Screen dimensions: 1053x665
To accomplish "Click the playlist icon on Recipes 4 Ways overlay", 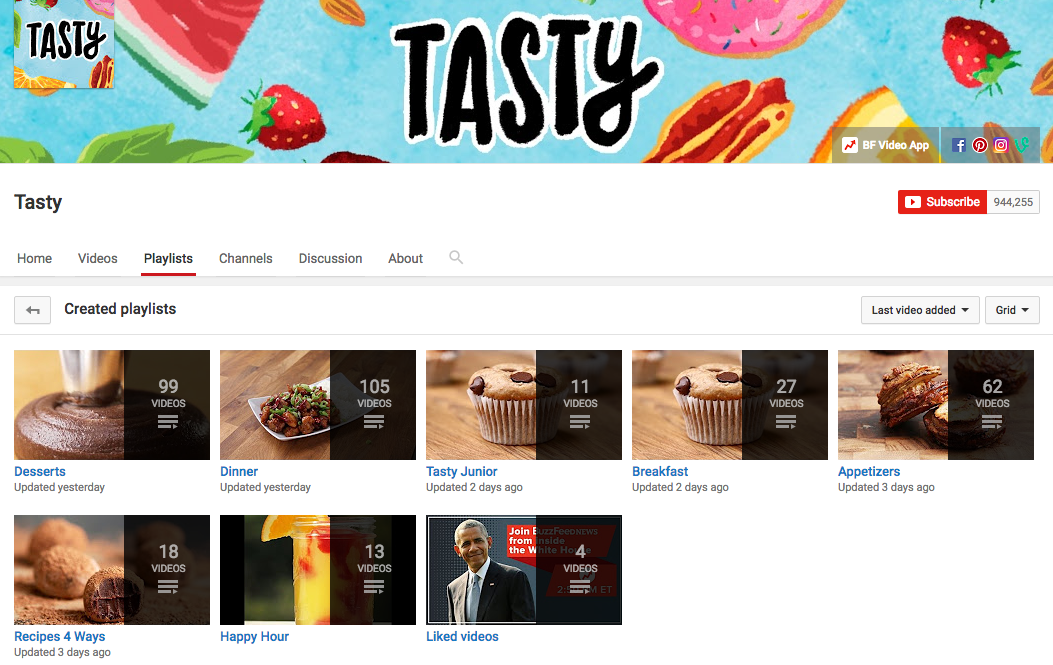I will 168,587.
